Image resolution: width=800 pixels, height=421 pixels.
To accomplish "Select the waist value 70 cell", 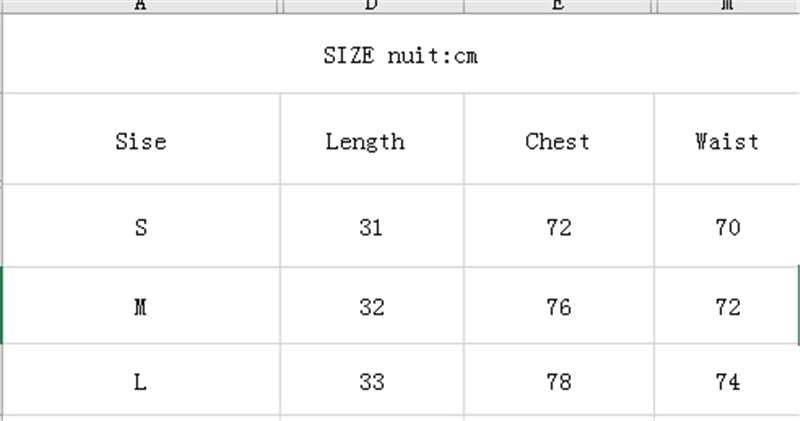I will pos(727,227).
